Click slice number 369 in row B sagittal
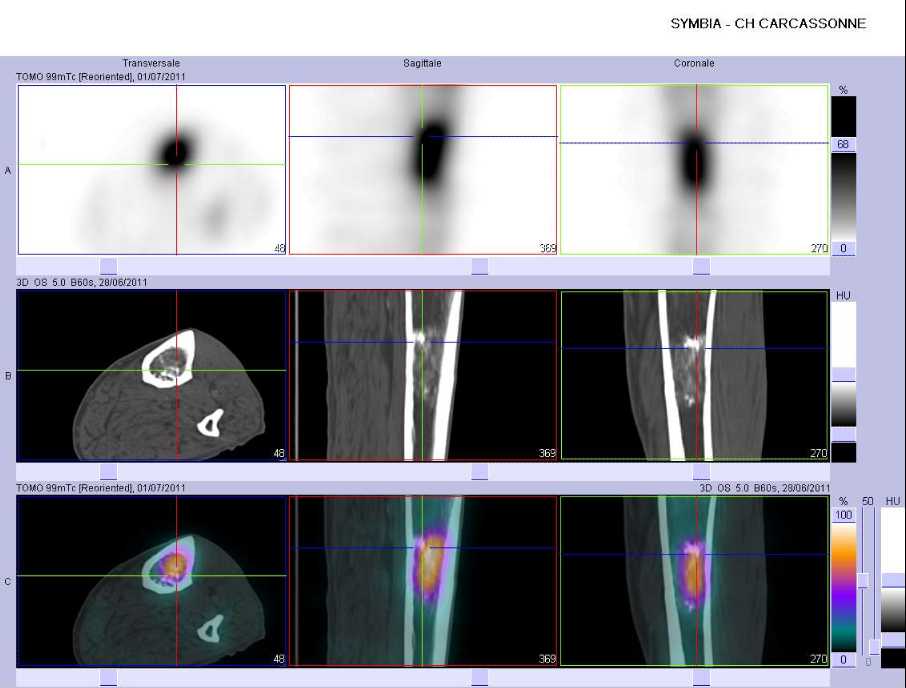Screen dimensions: 906x688 (547, 453)
